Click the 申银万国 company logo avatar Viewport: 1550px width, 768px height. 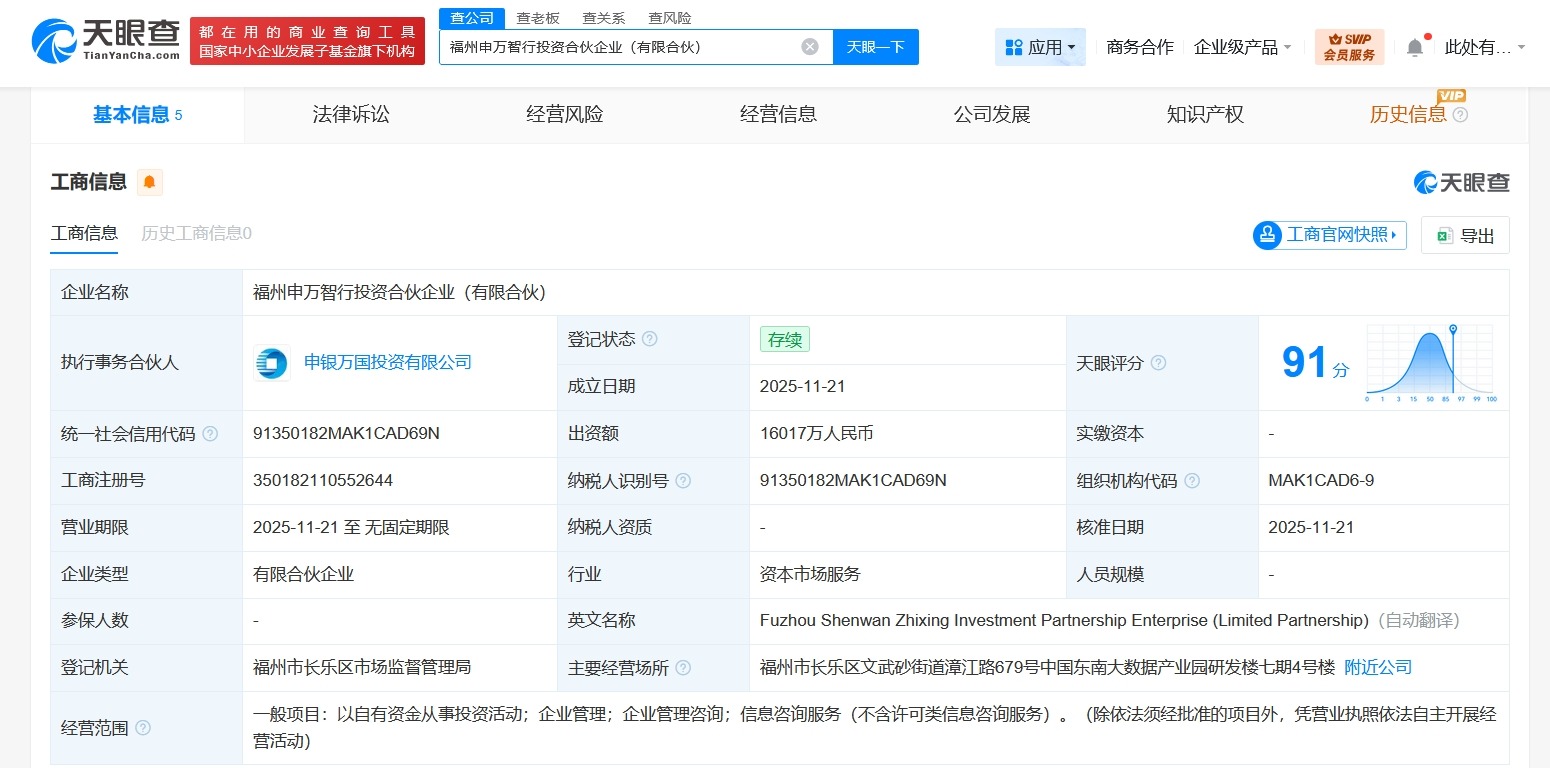271,363
